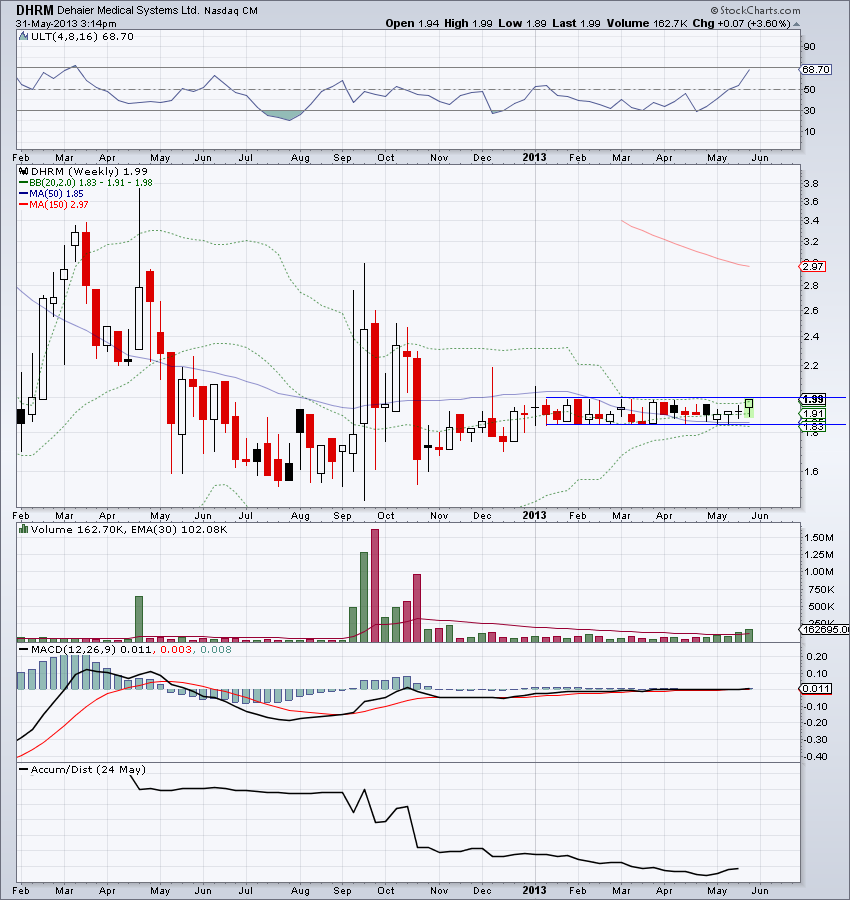Click the Volume 162.70K, EMA(30) 102.08K label

point(129,529)
